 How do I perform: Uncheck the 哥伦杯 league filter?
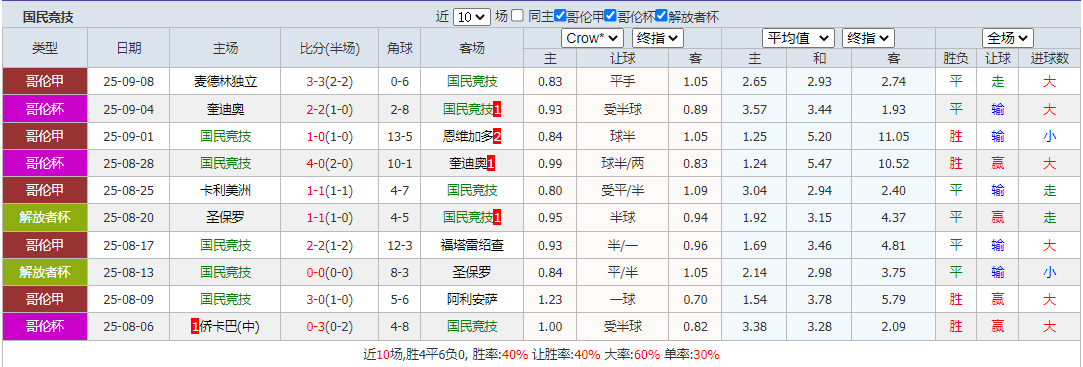pos(611,16)
